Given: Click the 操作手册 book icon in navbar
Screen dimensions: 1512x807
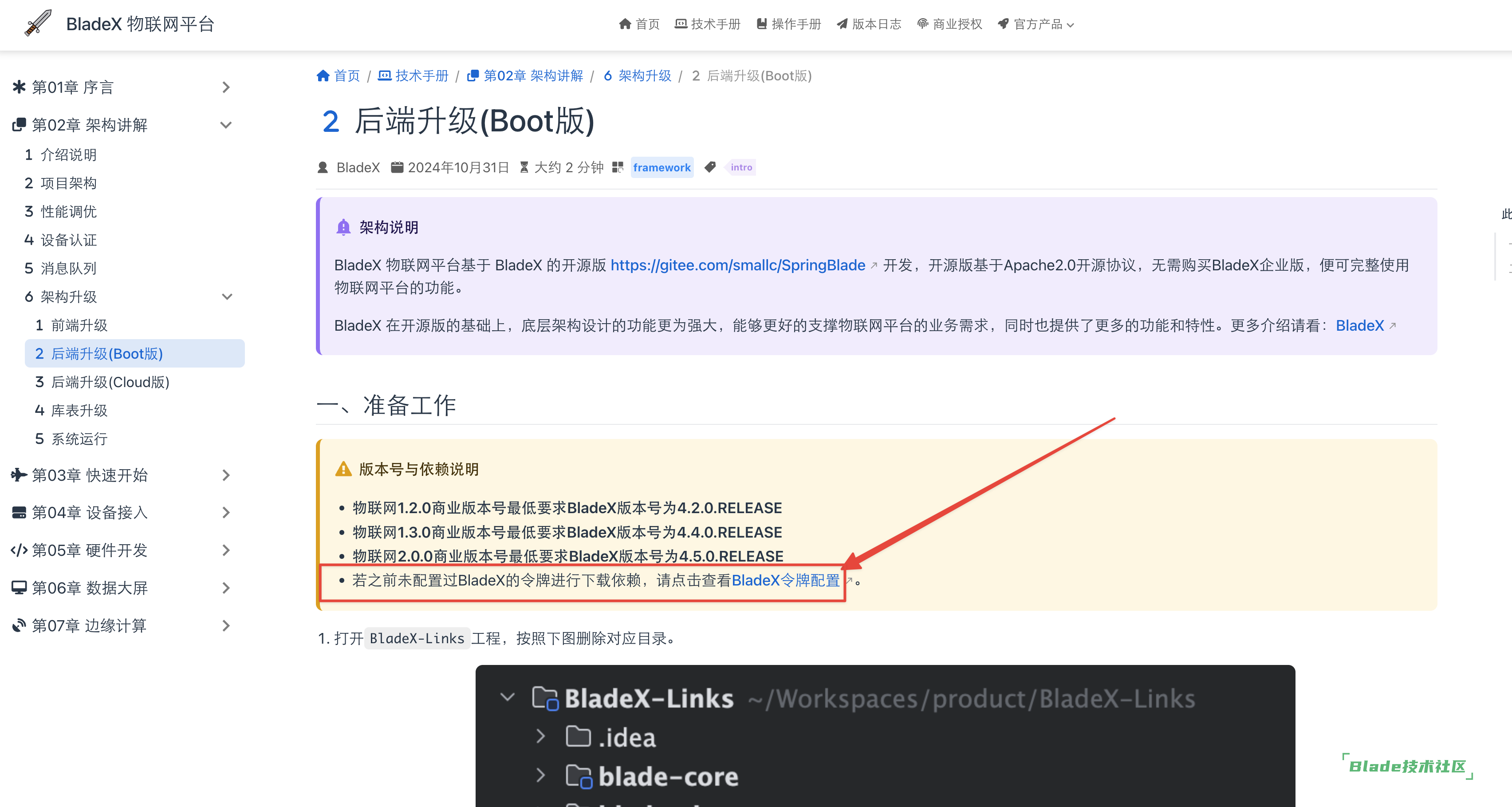Looking at the screenshot, I should (762, 24).
